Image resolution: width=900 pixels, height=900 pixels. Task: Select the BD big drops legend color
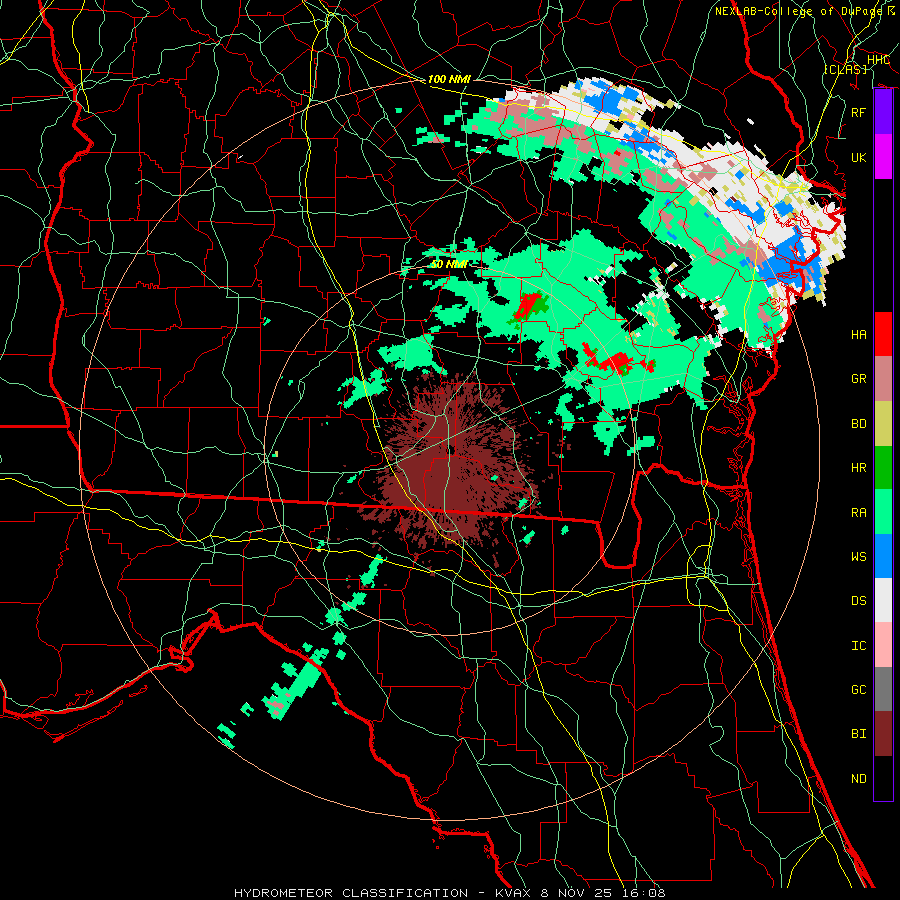(x=883, y=423)
